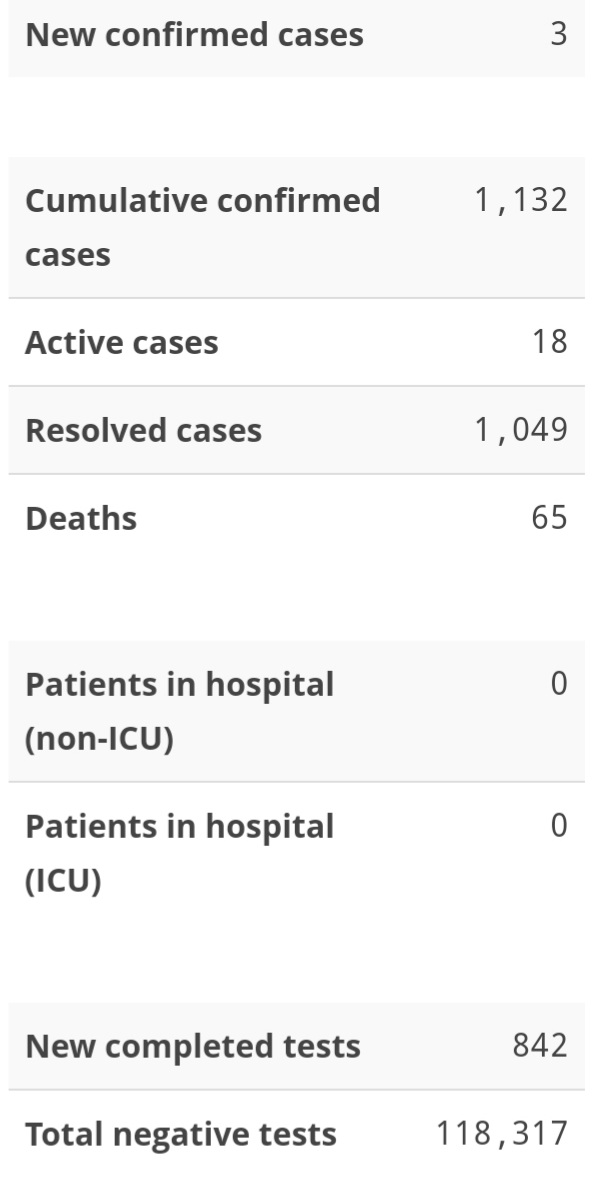Click the cumulative cases value 1,132

[520, 201]
